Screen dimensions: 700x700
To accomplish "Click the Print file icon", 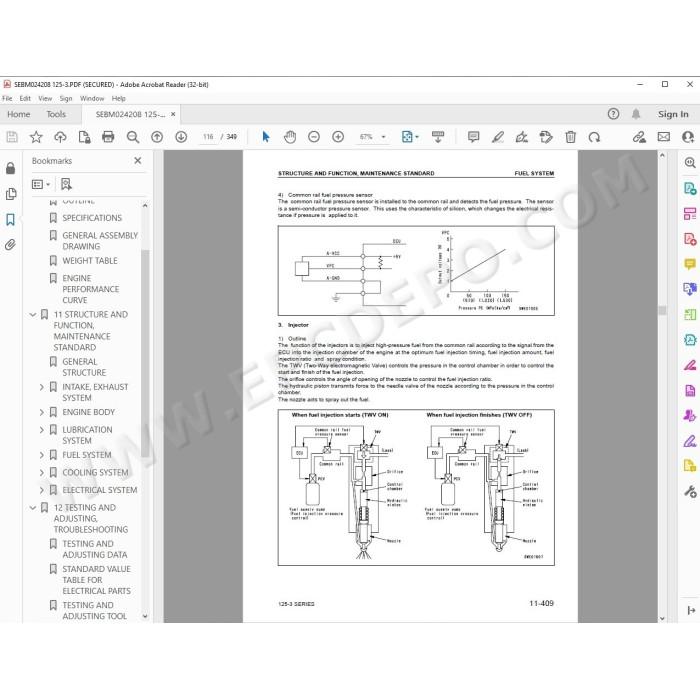I will coord(108,137).
